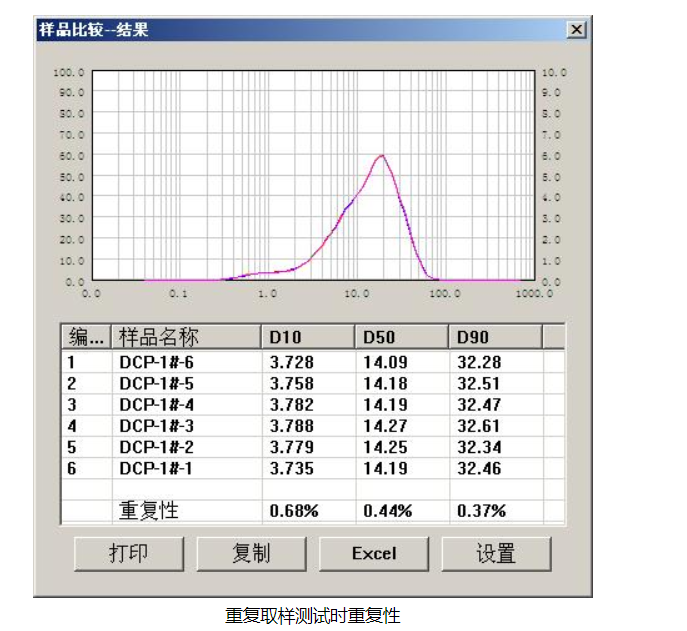Click the 样品名称 column header
This screenshot has height=631, width=687.
point(186,336)
